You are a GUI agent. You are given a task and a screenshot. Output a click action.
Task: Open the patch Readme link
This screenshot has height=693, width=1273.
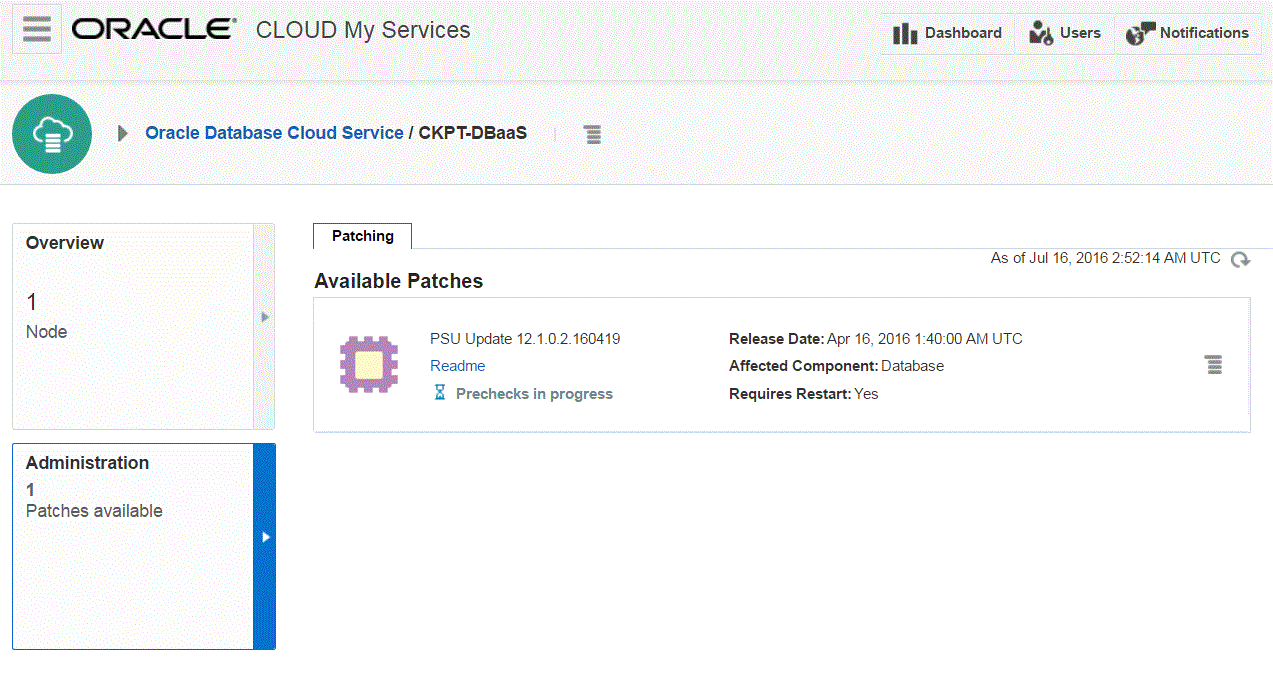point(457,366)
